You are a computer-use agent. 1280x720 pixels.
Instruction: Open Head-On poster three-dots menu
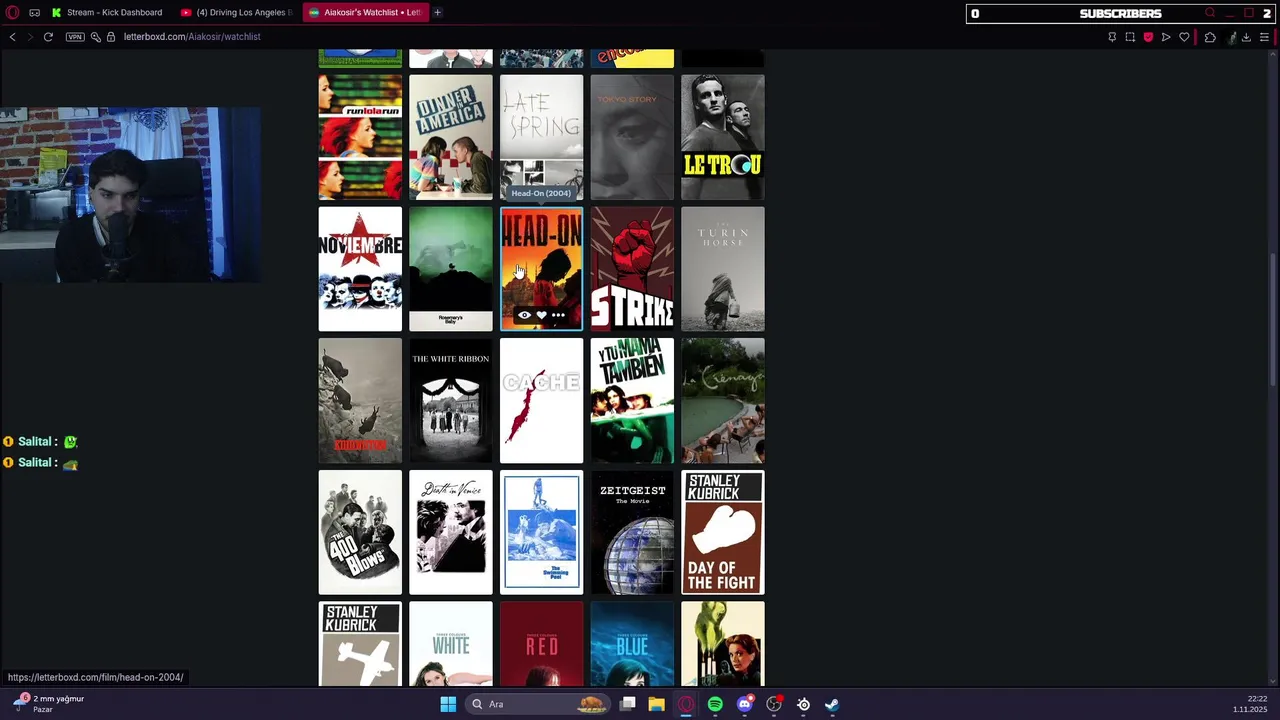tap(558, 315)
